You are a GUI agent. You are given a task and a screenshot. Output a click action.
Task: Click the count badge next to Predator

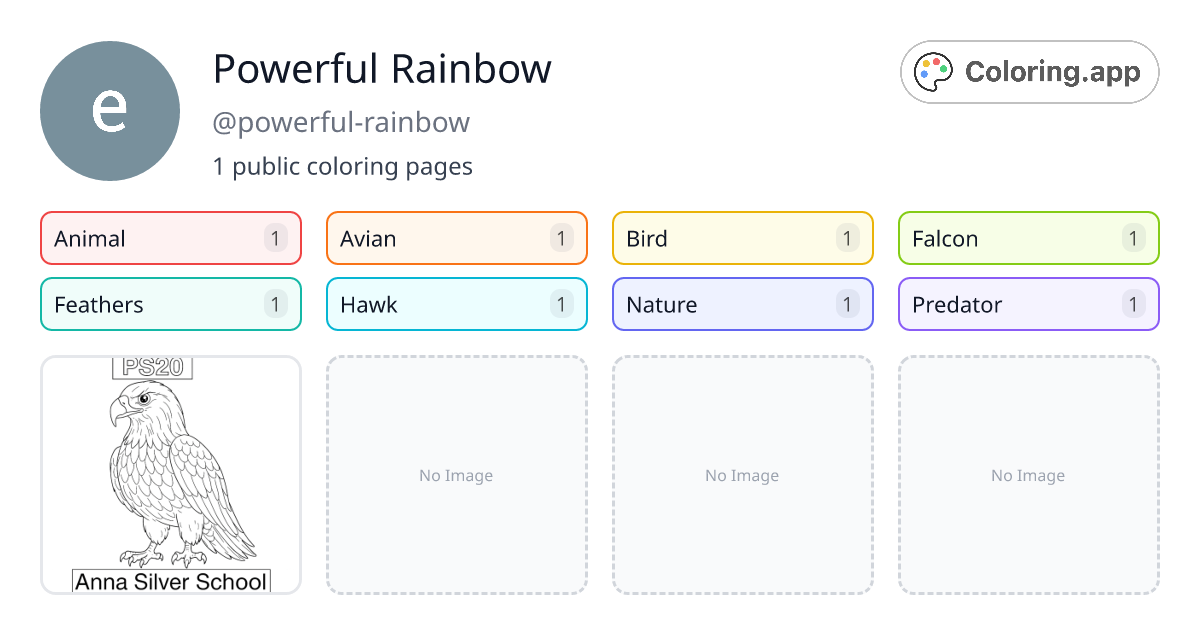[x=1133, y=304]
